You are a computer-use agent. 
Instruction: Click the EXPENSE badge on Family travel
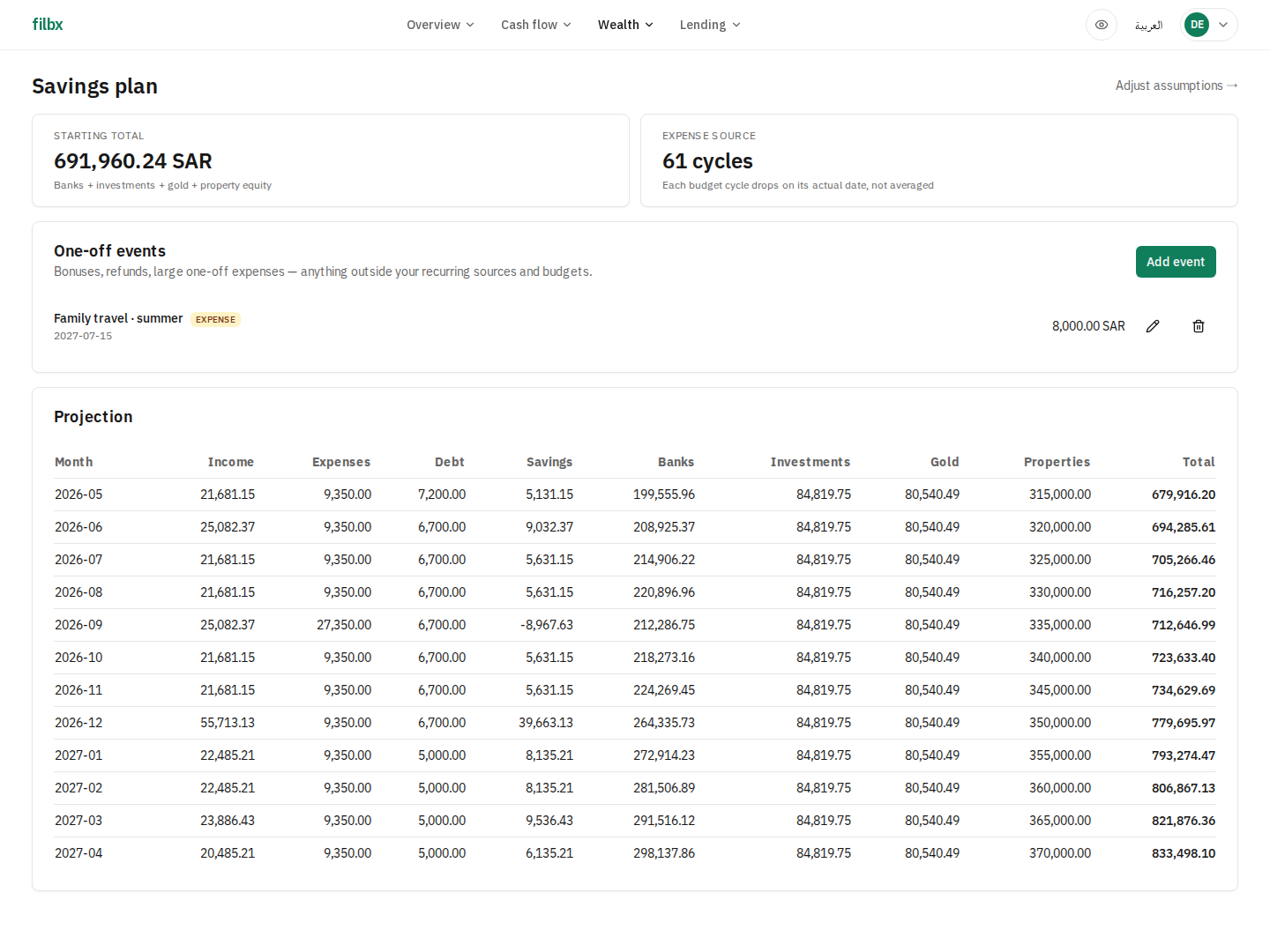tap(216, 319)
